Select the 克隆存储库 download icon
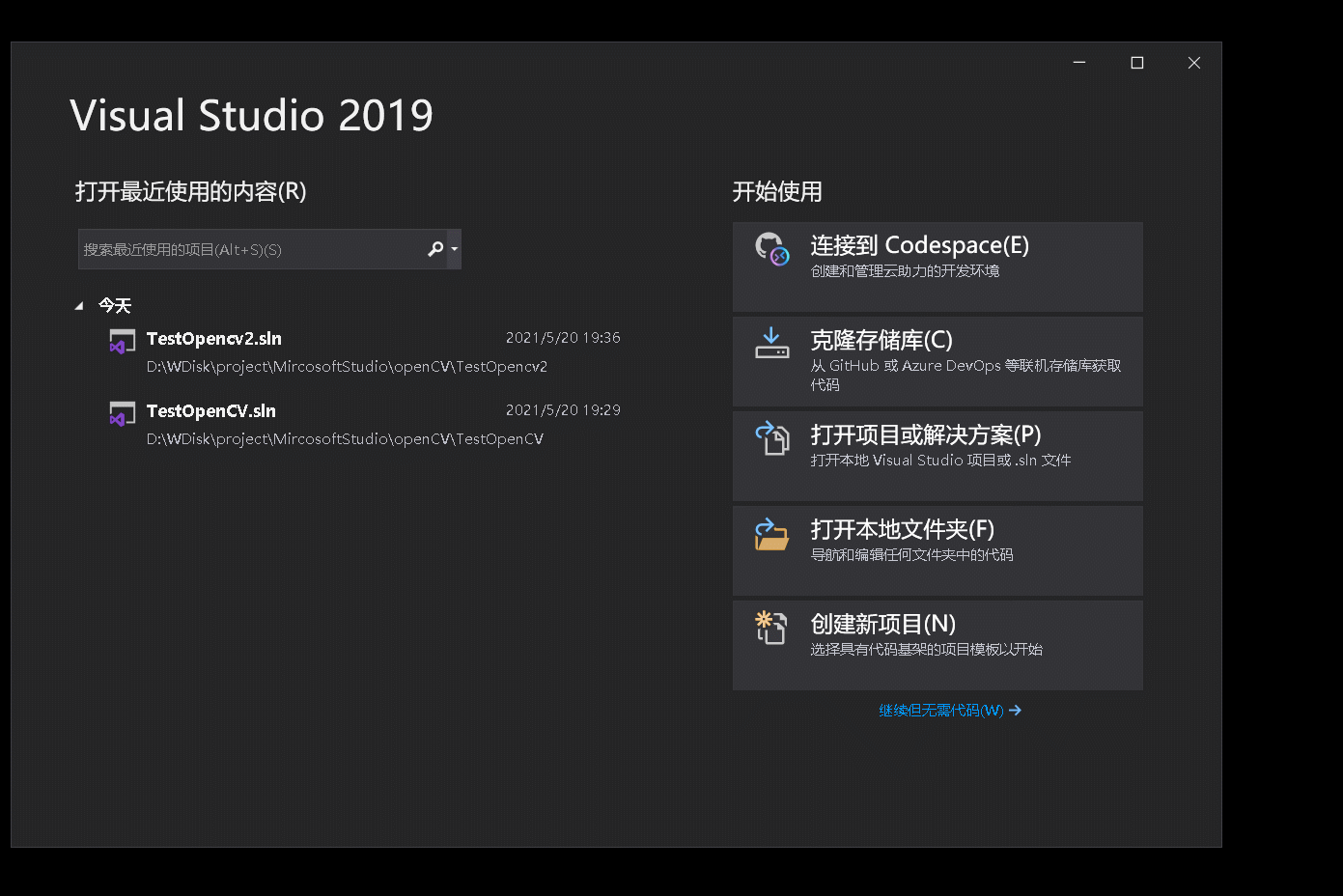 tap(771, 343)
